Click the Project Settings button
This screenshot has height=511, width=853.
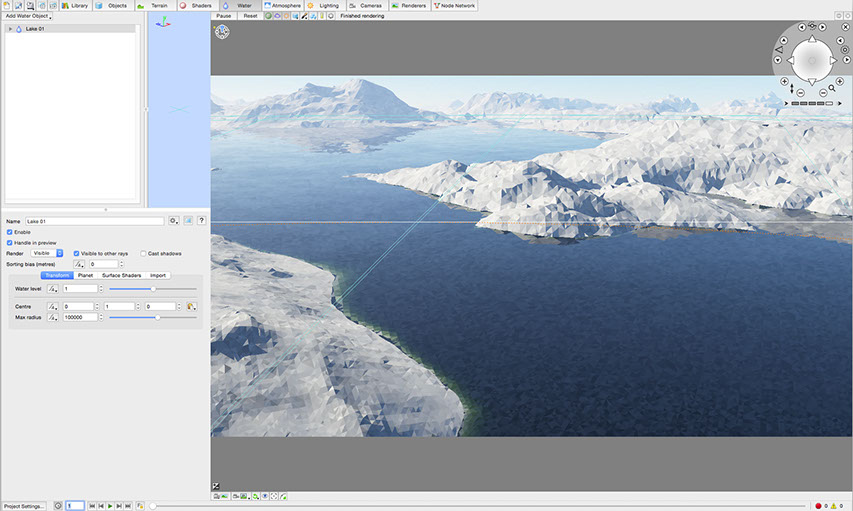[24, 506]
